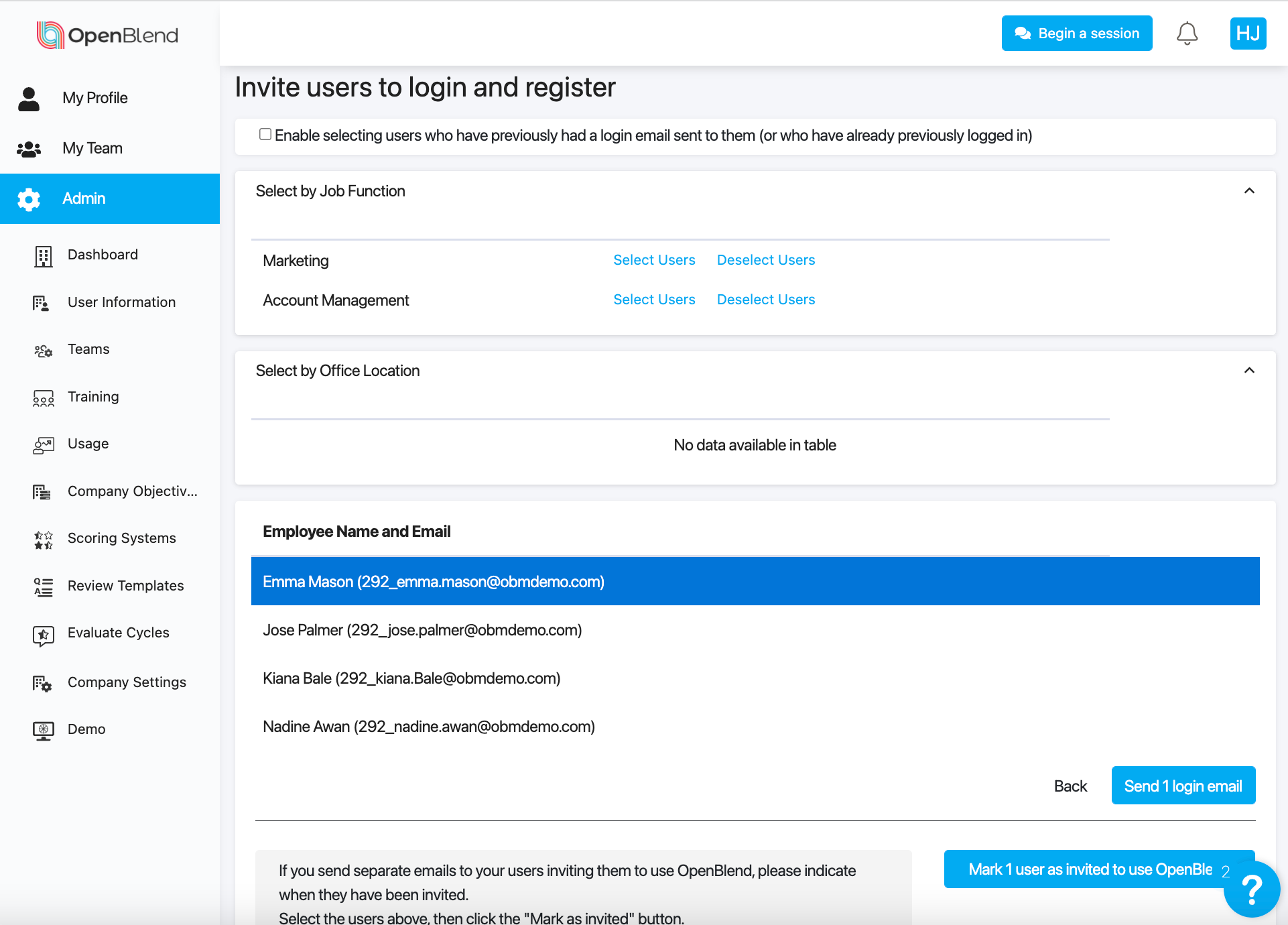Screen dimensions: 1288x925
Task: Collapse the Select by Office Location section
Action: [x=1249, y=371]
